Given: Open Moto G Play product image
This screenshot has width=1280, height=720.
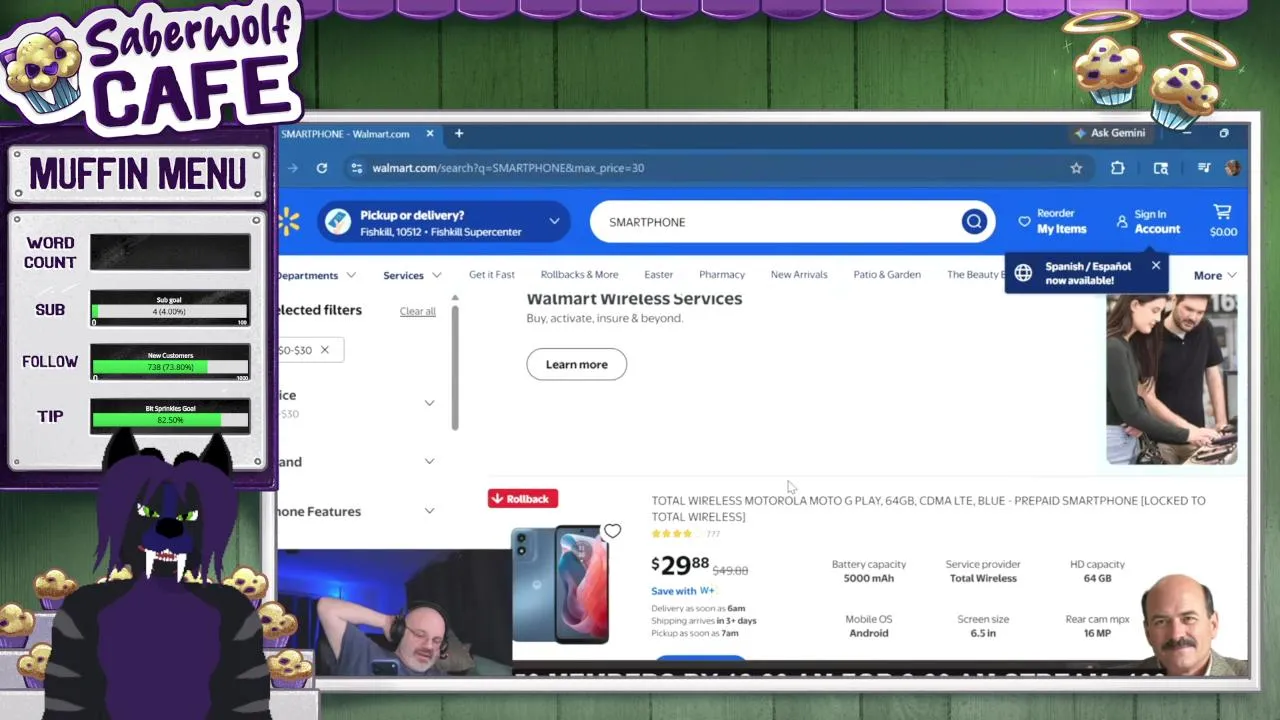Looking at the screenshot, I should tap(560, 585).
